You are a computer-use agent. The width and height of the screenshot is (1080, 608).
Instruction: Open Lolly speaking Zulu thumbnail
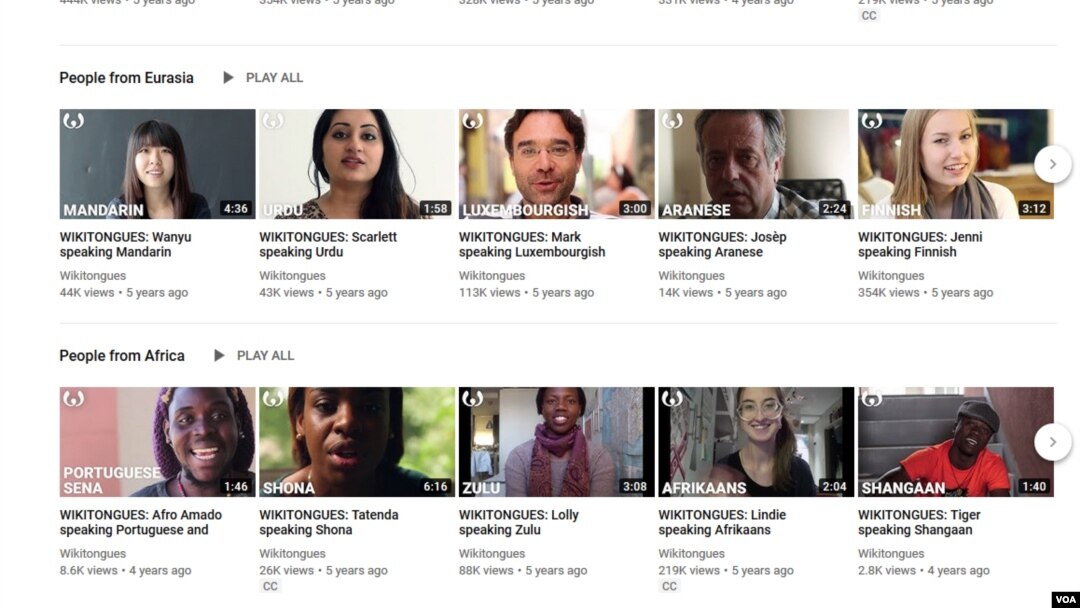(x=557, y=442)
